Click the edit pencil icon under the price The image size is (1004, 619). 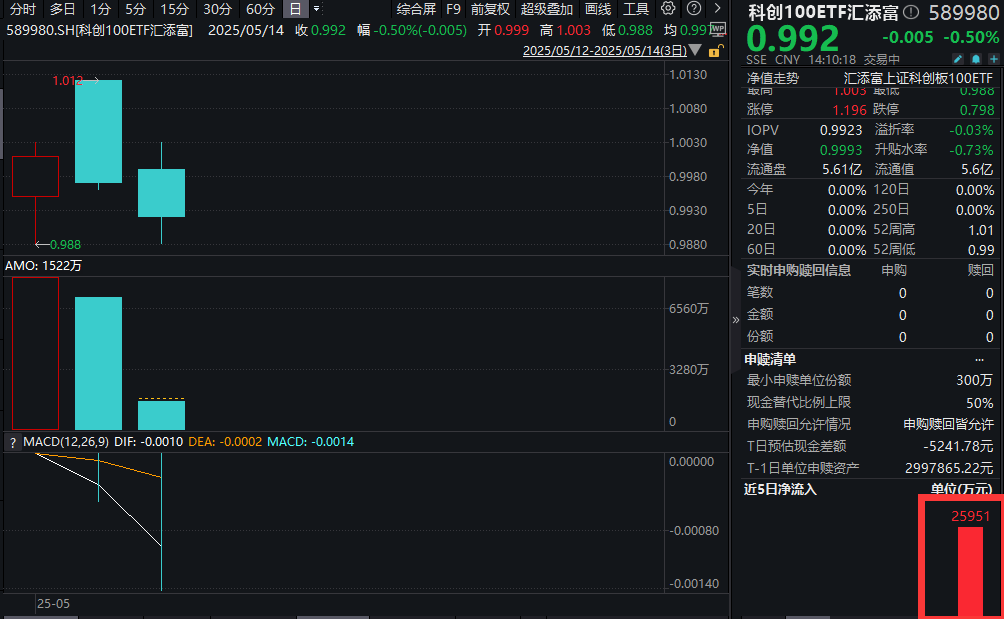pos(958,60)
